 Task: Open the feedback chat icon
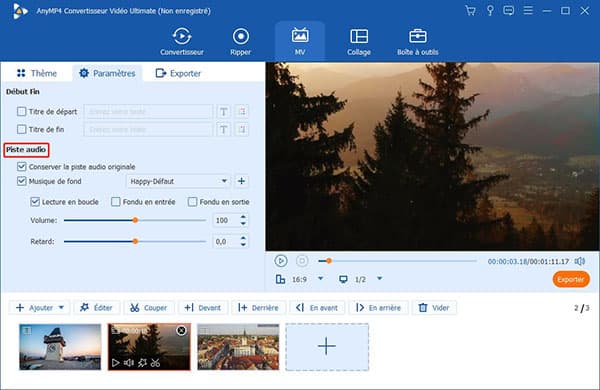(509, 11)
